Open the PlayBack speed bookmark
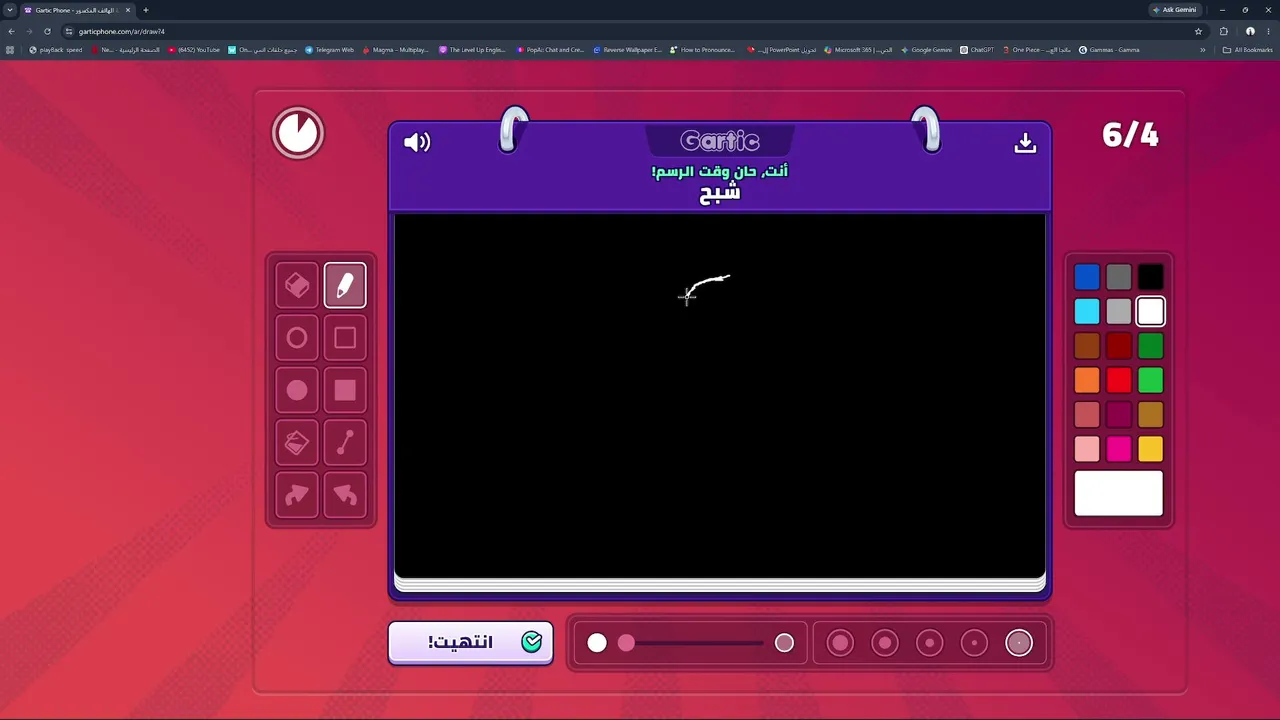Image resolution: width=1280 pixels, height=720 pixels. [x=56, y=50]
